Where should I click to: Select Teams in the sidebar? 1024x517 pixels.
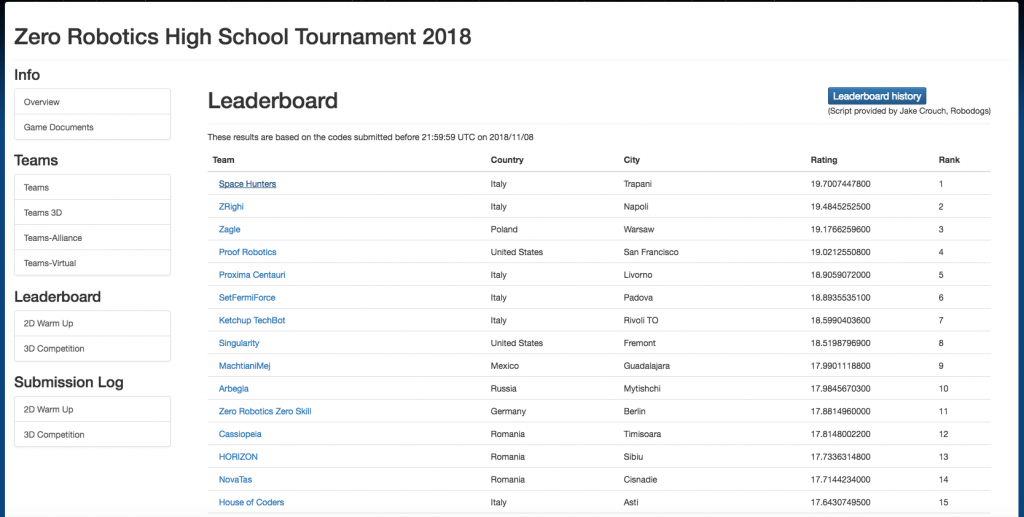pos(92,187)
